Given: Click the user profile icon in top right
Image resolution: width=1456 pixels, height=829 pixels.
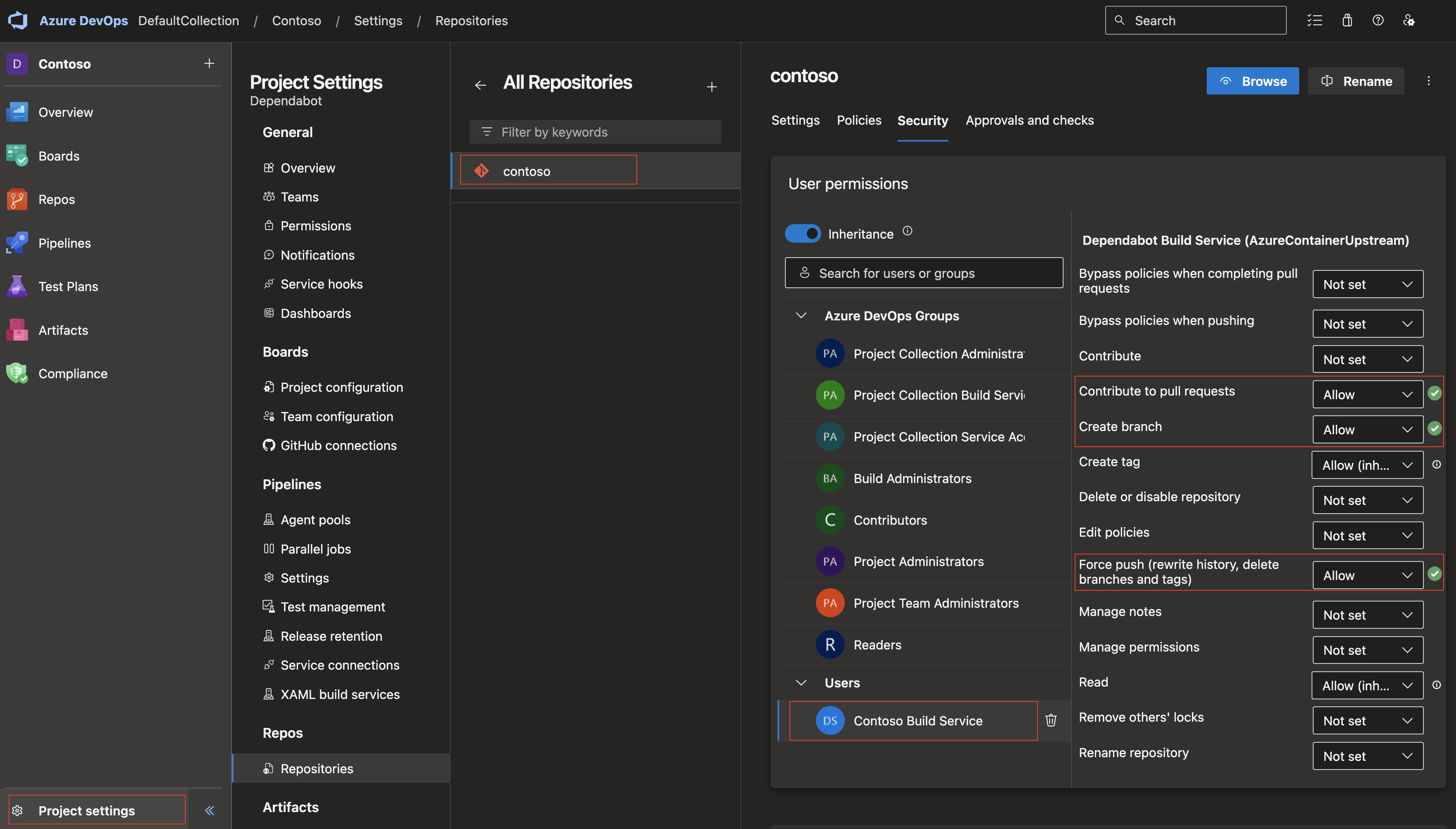Looking at the screenshot, I should coord(1409,20).
